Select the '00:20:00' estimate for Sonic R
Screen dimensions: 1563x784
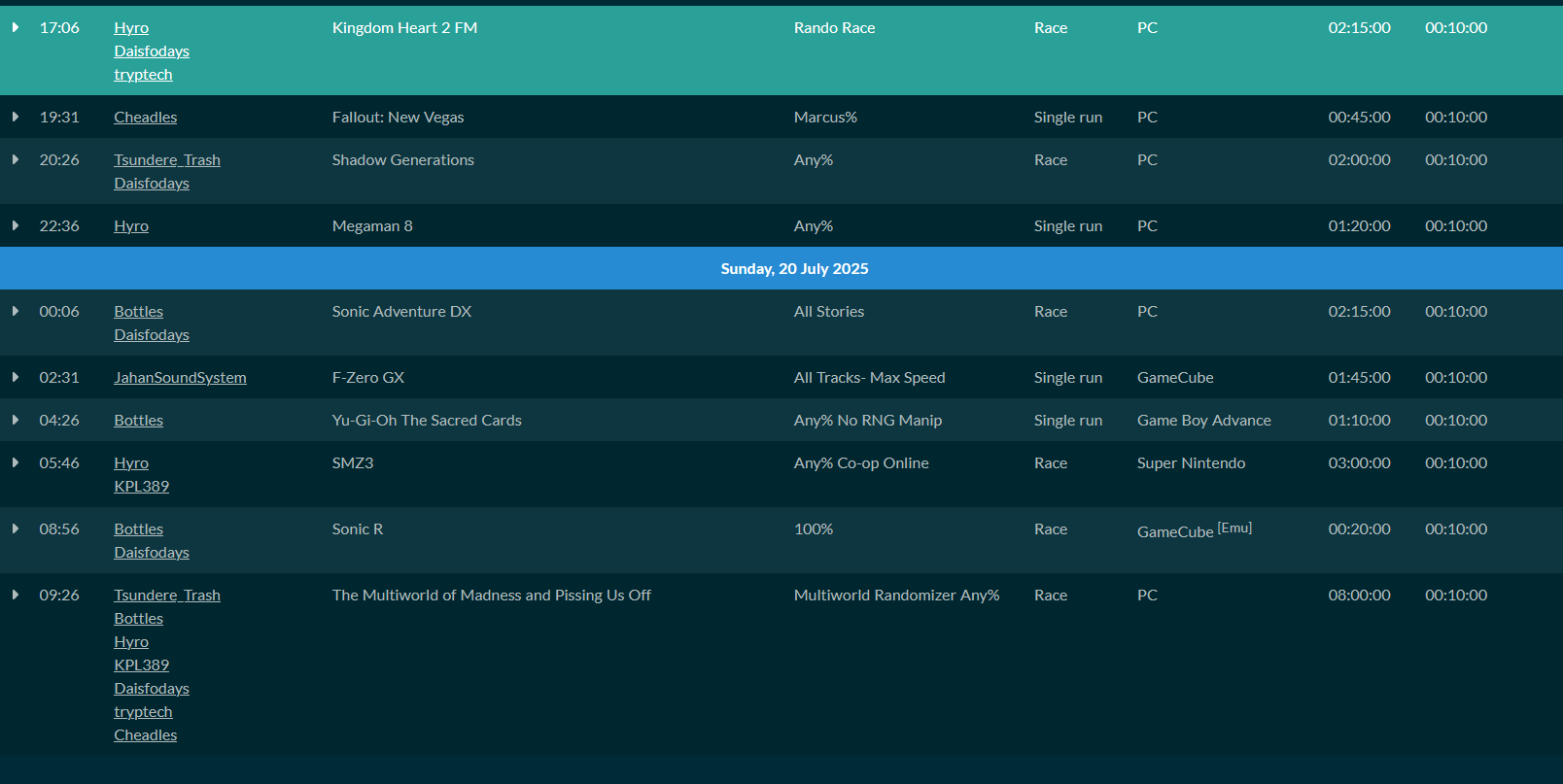coord(1359,529)
